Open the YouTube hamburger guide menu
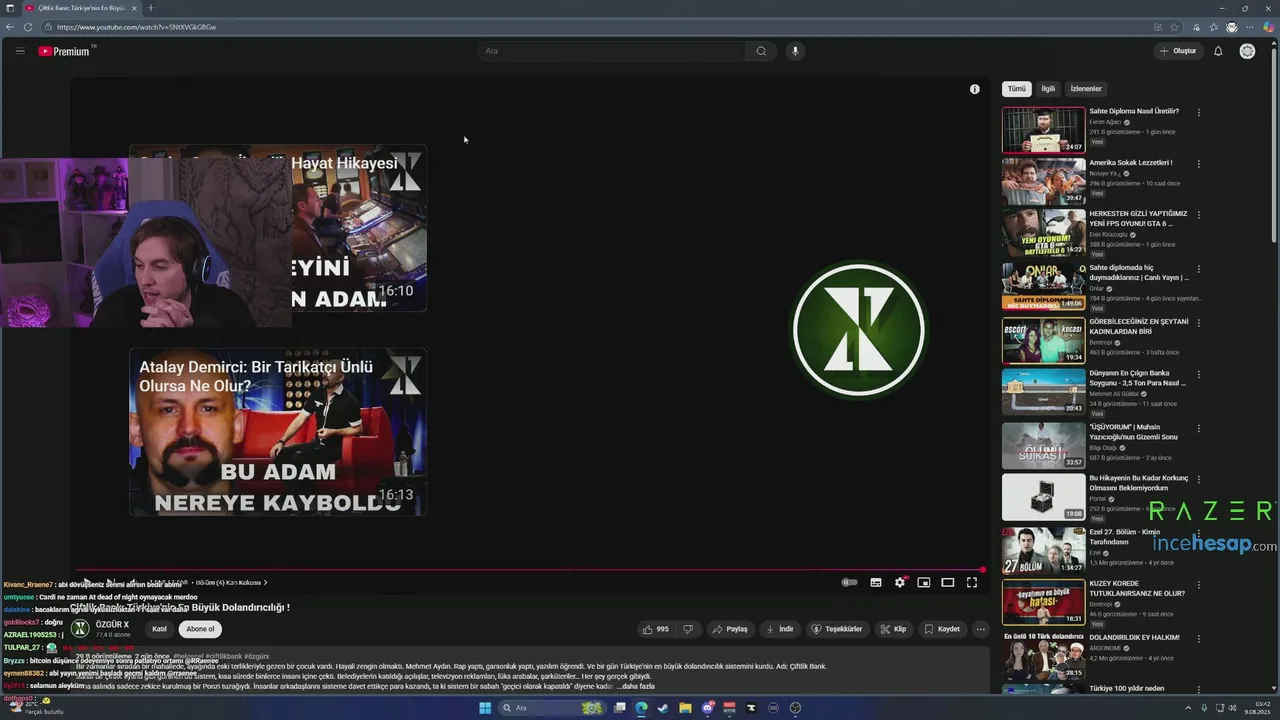The image size is (1280, 720). pos(20,51)
